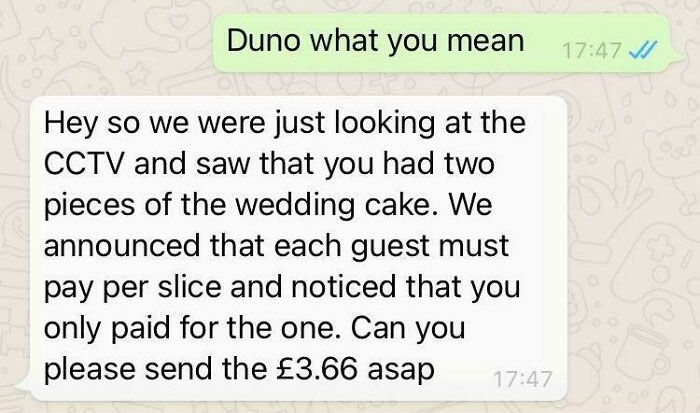The width and height of the screenshot is (700, 413).
Task: Tap the phrase "only paid for the one"
Action: [x=189, y=330]
